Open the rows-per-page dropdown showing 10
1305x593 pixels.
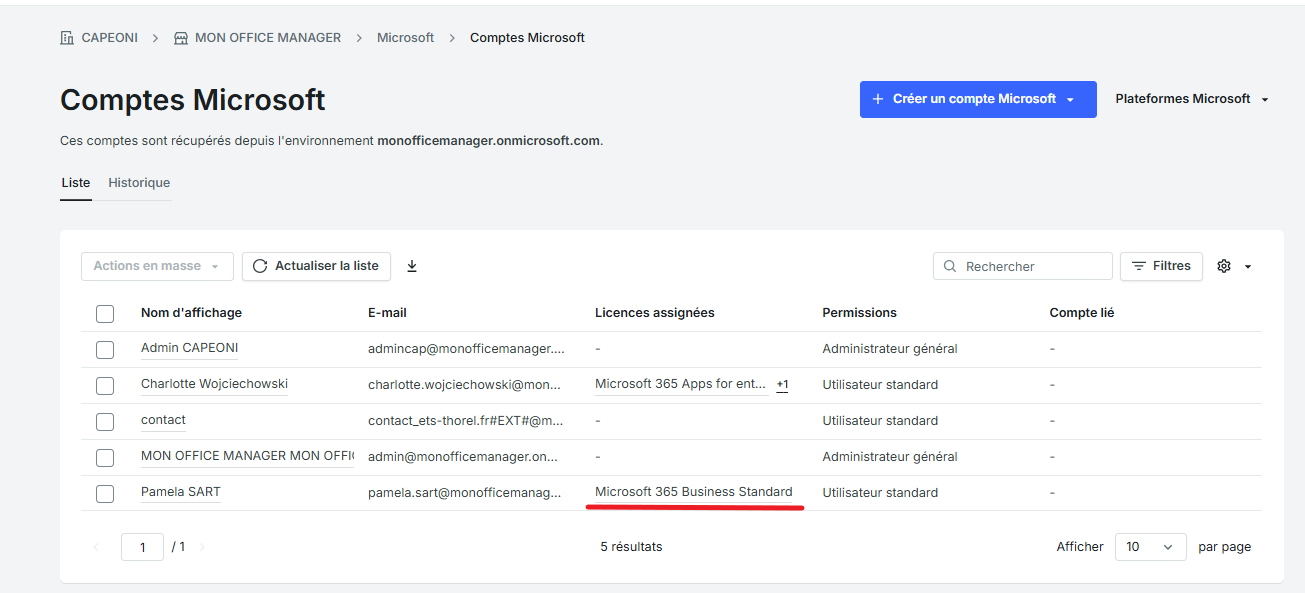point(1150,547)
